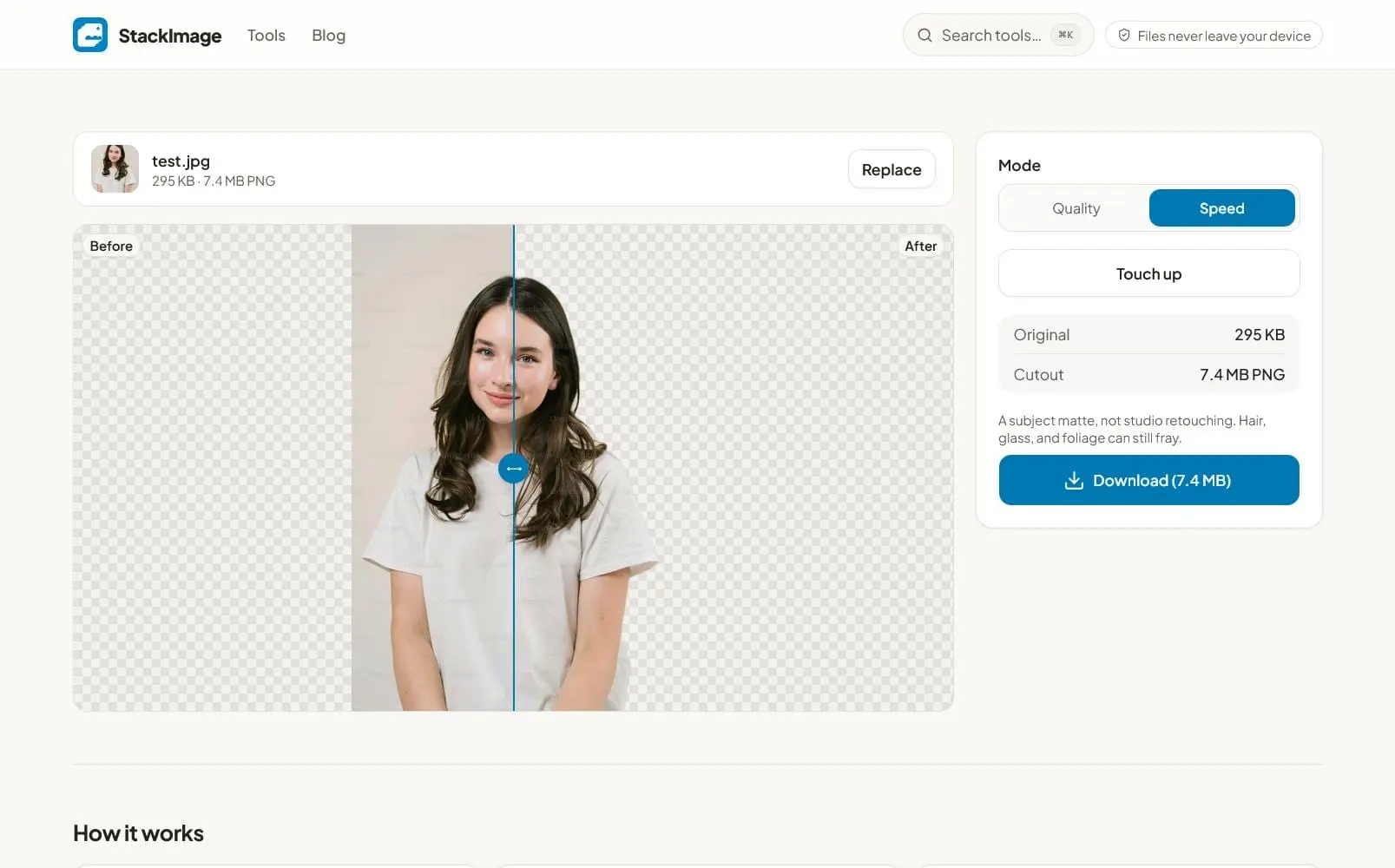The image size is (1395, 868).
Task: Click the subject matte disclaimer text
Action: pyautogui.click(x=1132, y=430)
